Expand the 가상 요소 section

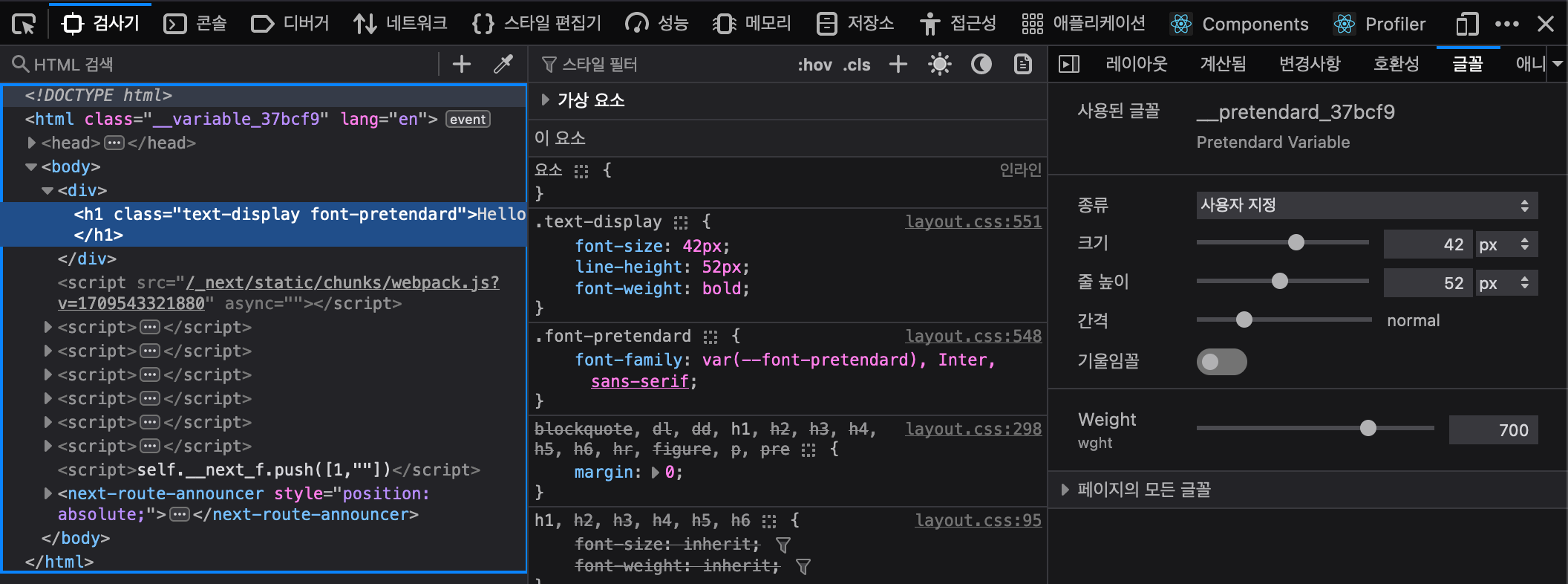[546, 100]
